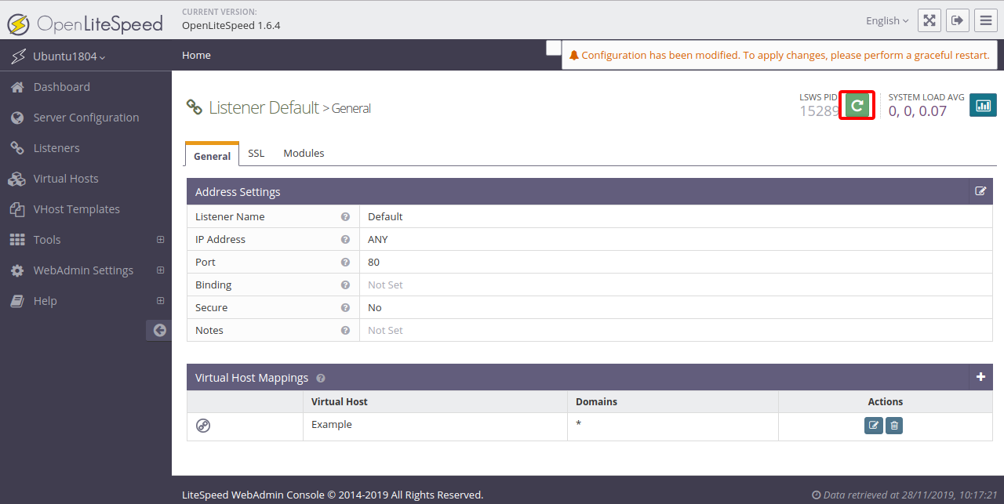Click the Home breadcrumb link
The width and height of the screenshot is (1004, 504).
click(196, 55)
